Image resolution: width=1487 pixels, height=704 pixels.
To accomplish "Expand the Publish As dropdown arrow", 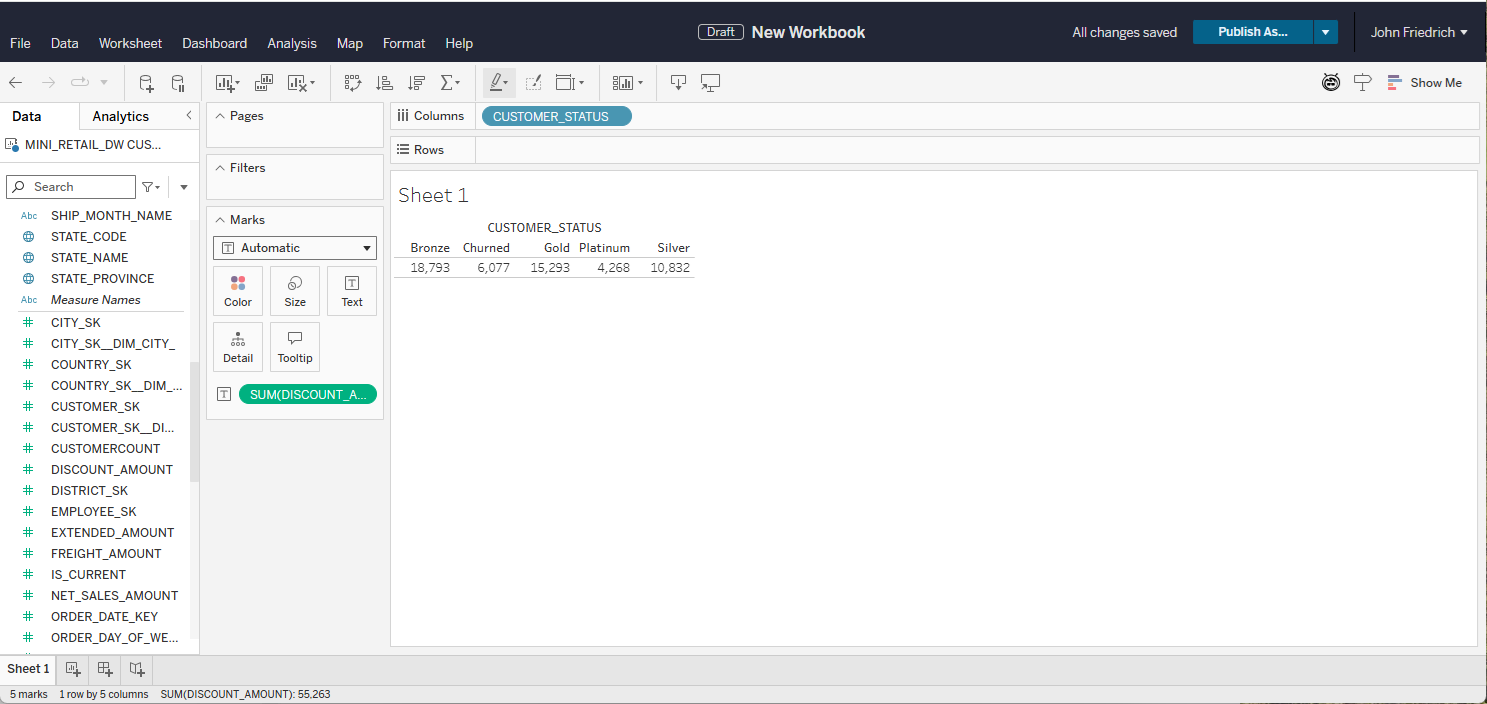I will click(1325, 32).
